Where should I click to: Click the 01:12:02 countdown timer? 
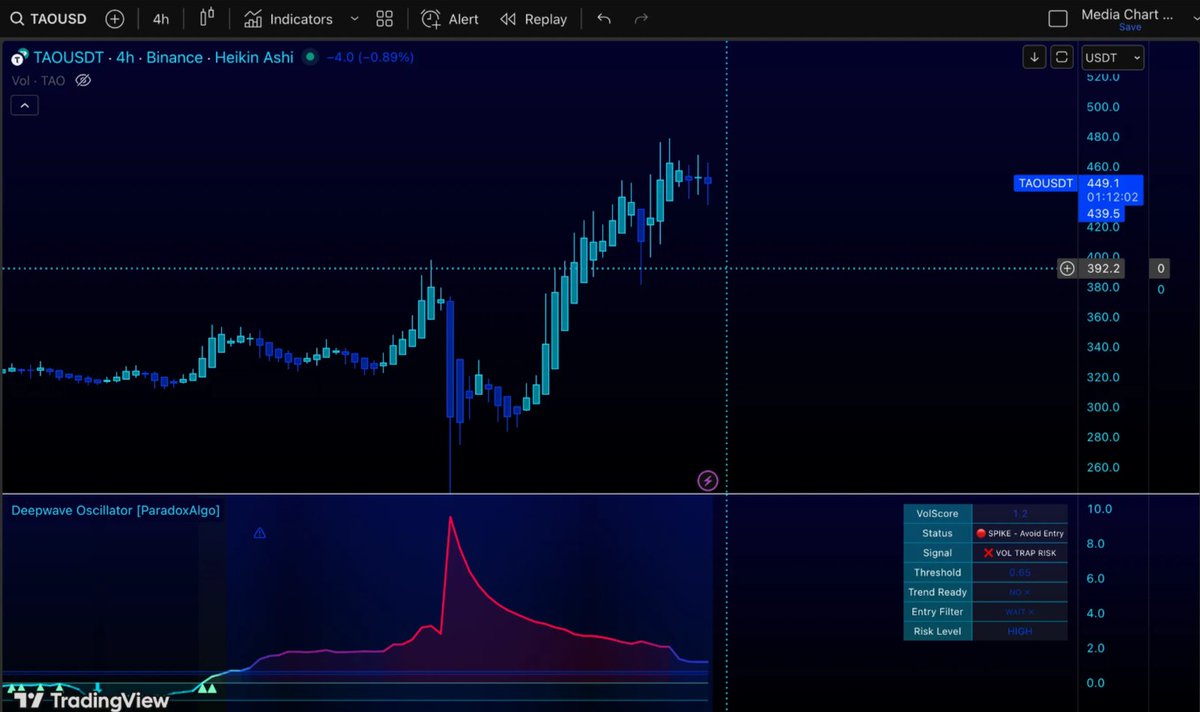tap(1111, 198)
